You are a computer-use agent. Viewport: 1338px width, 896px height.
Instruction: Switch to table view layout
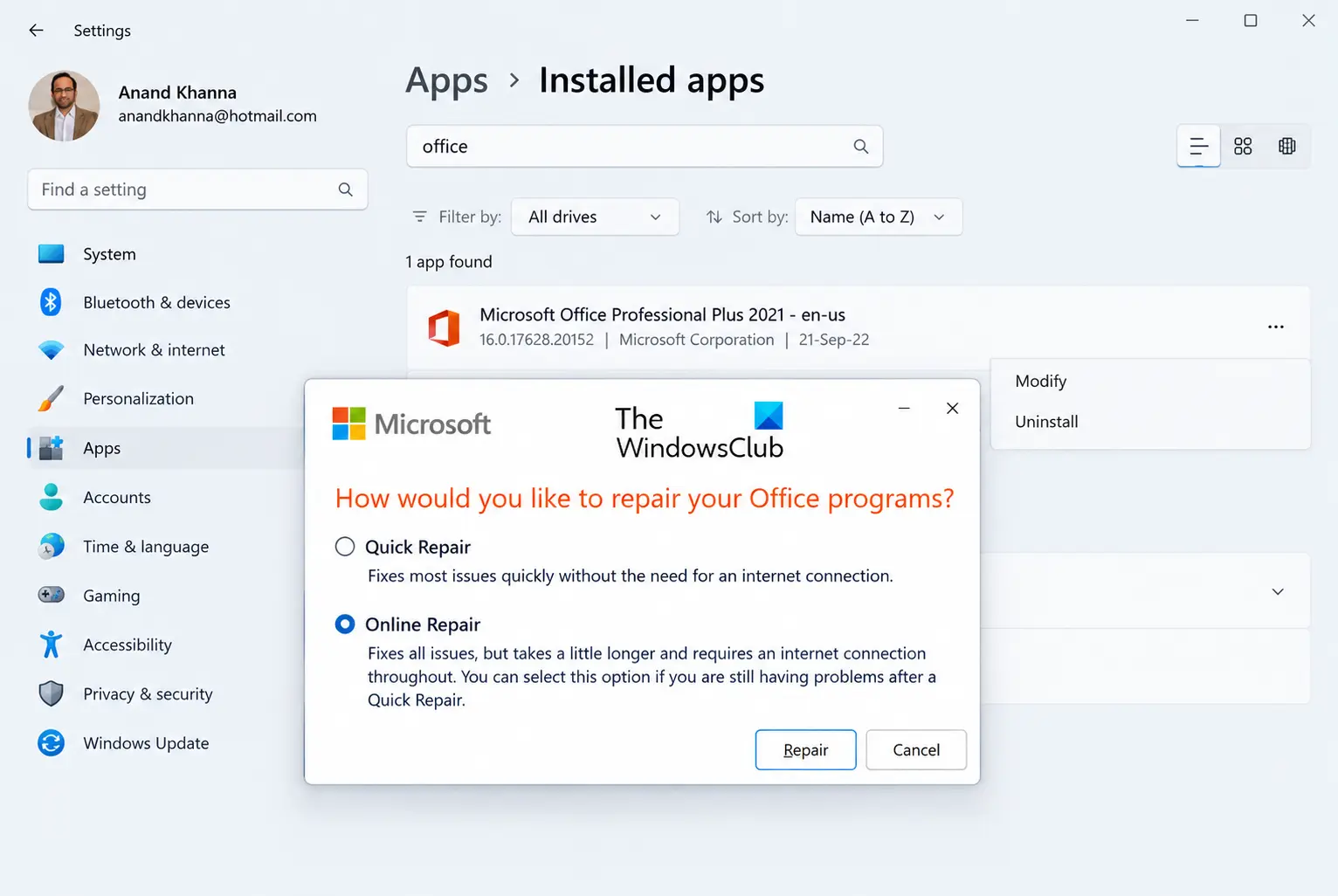pos(1287,146)
